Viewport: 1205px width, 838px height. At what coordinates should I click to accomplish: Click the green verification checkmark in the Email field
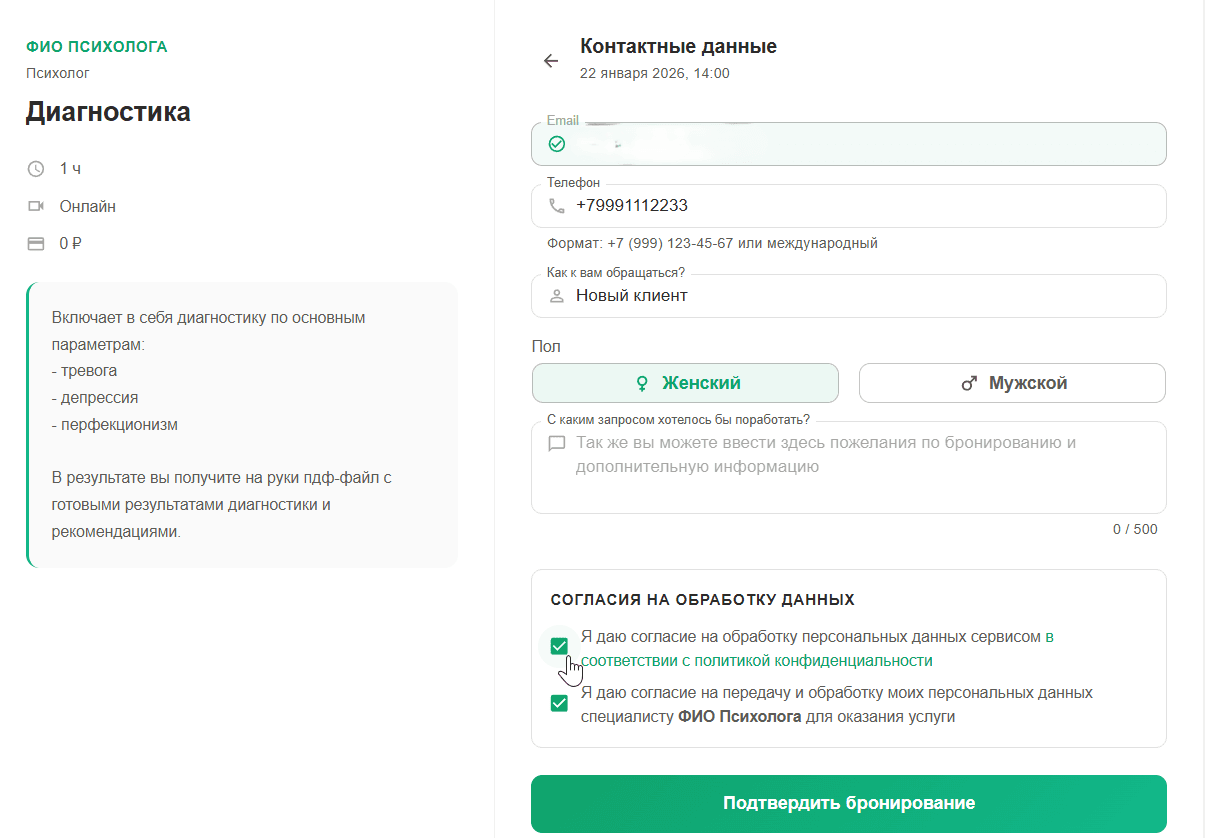(x=557, y=144)
